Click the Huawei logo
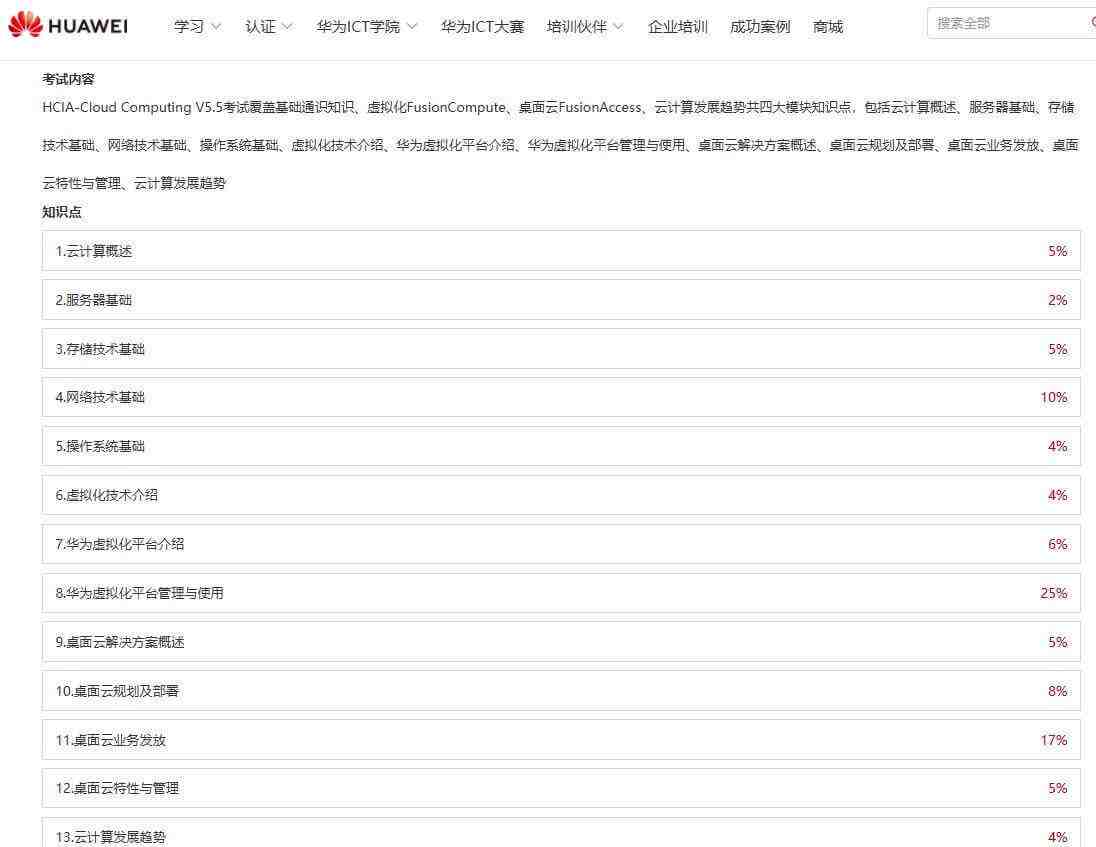1096x847 pixels. pos(68,26)
